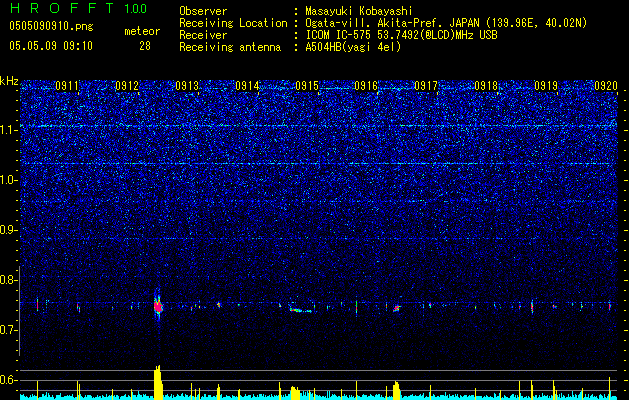
Task: Click the 0912 time marker
Action: (x=127, y=86)
